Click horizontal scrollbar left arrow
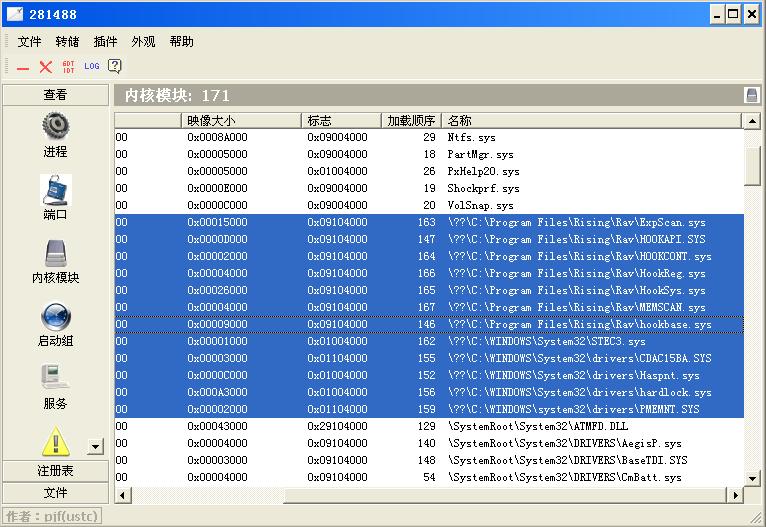Image resolution: width=766 pixels, height=527 pixels. [x=122, y=495]
